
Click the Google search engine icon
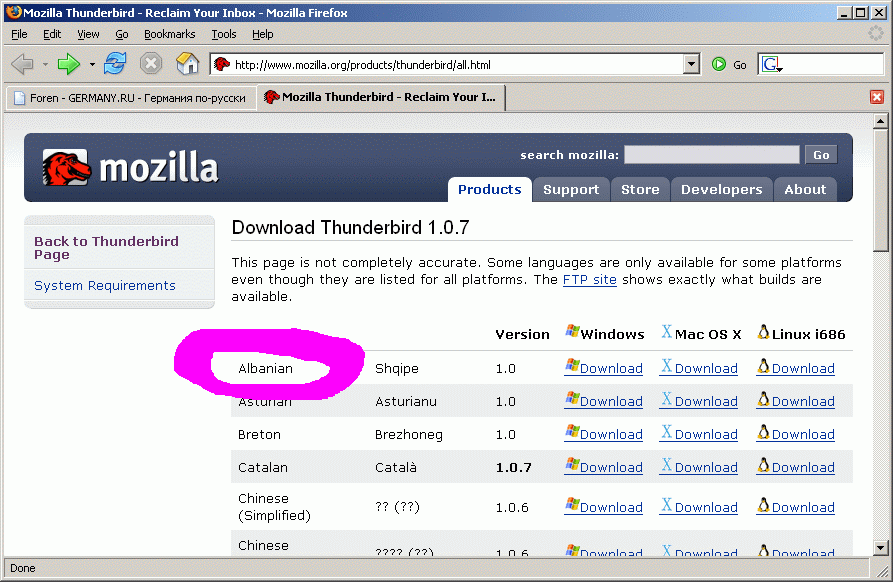coord(771,64)
